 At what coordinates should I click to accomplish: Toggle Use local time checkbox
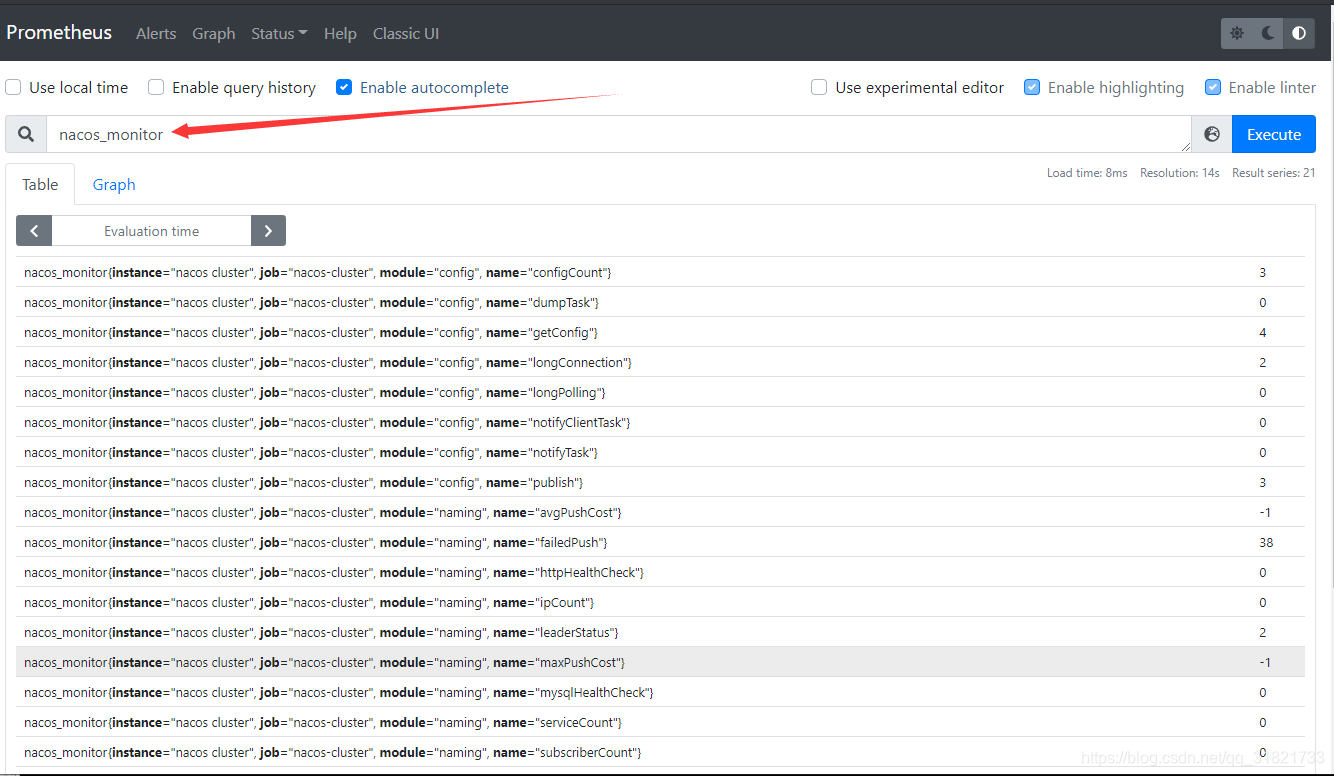click(x=13, y=87)
